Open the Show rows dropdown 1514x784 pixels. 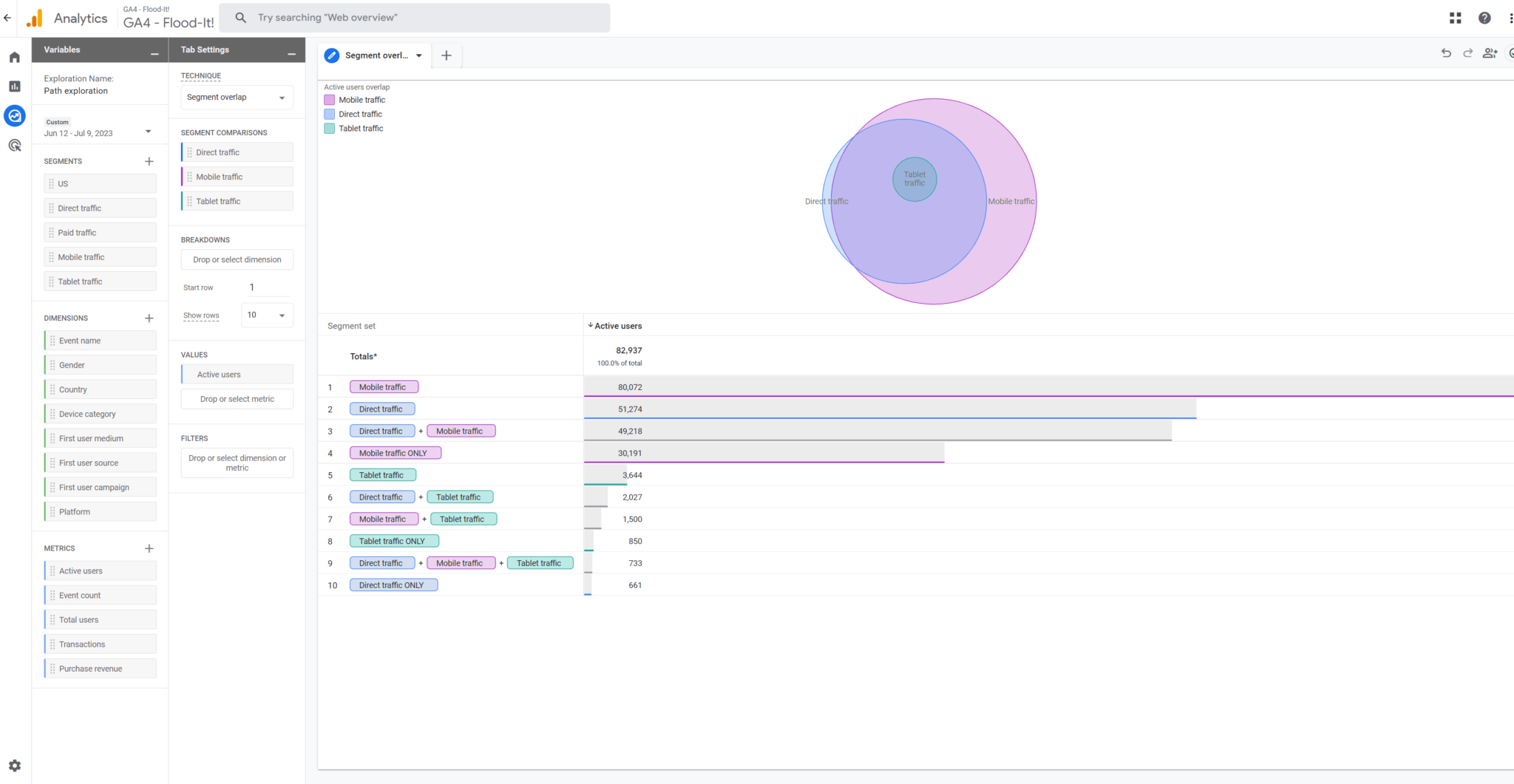point(266,314)
